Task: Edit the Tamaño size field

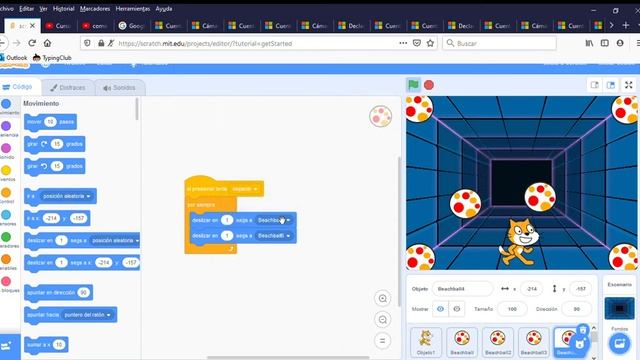Action: [512, 309]
